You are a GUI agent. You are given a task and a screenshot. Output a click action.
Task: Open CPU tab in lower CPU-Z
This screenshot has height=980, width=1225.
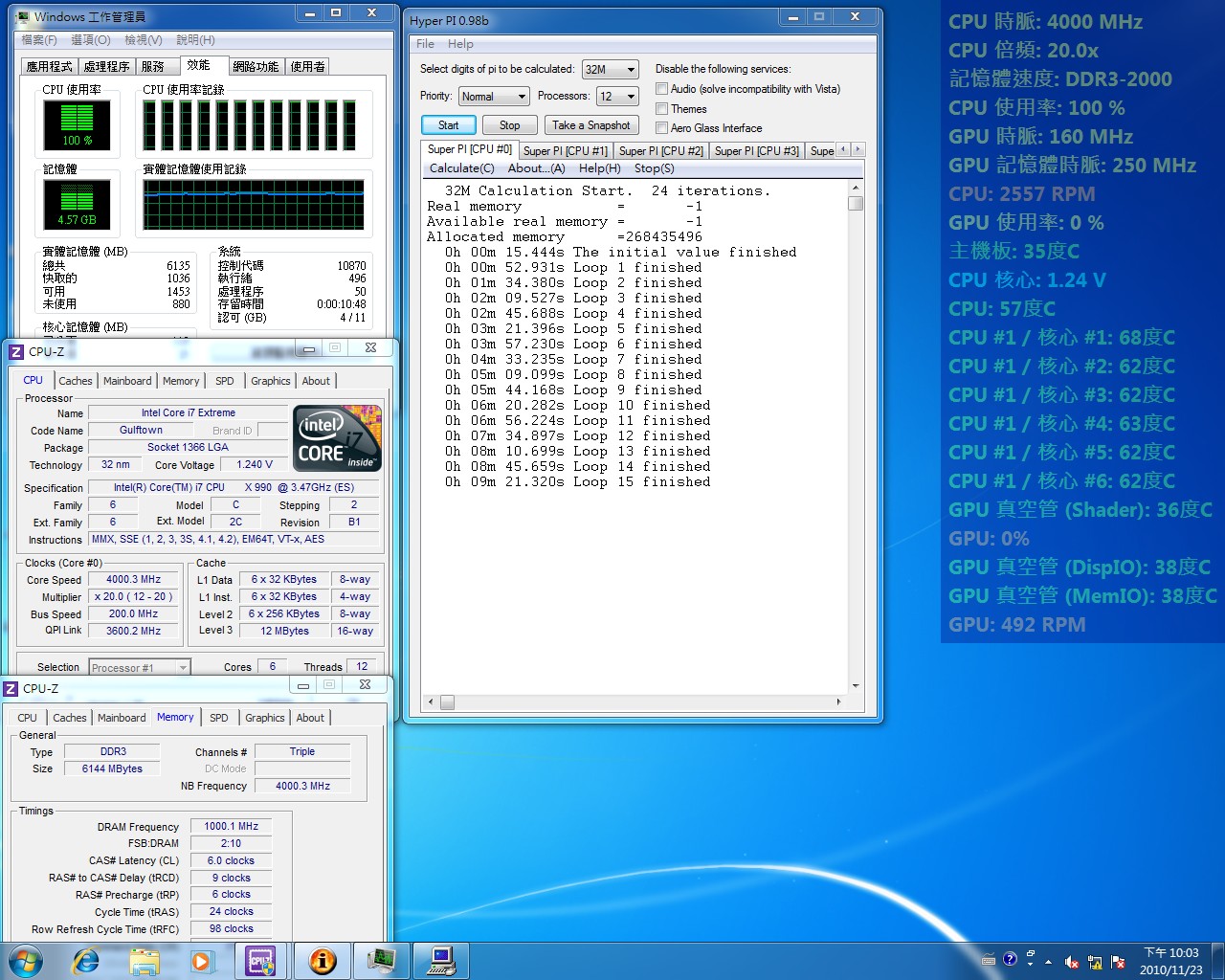point(28,718)
